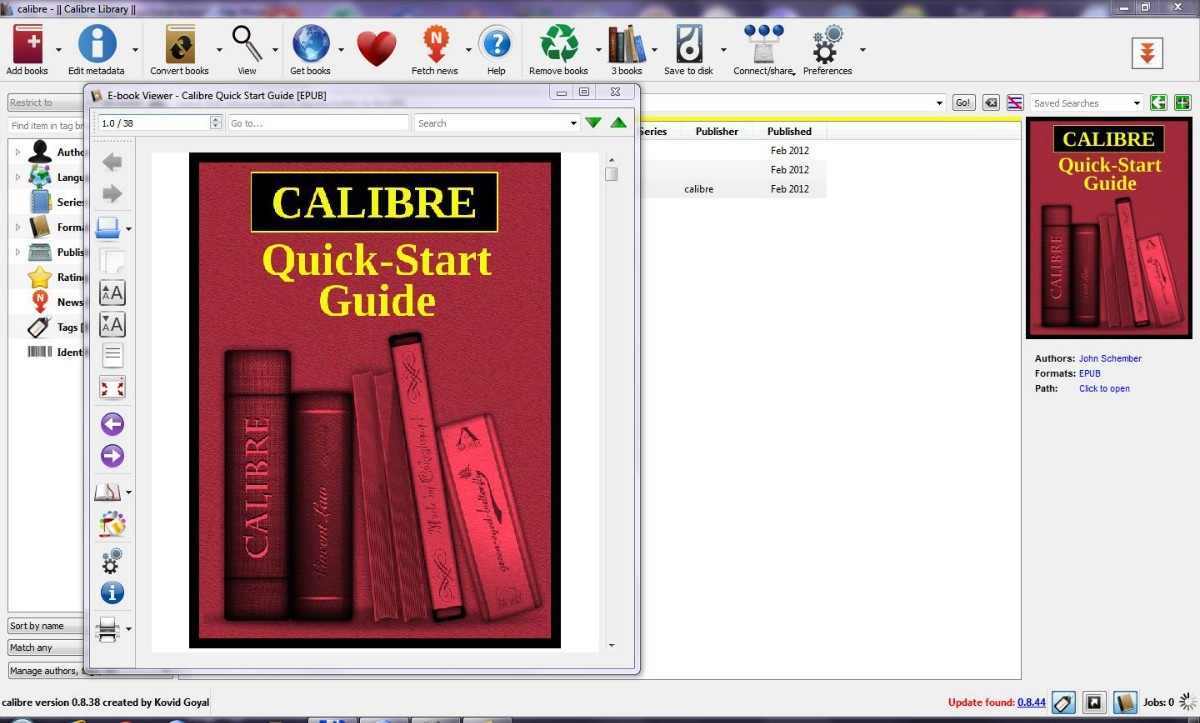Open viewer preferences gear icon
The width and height of the screenshot is (1200, 723).
click(x=112, y=560)
